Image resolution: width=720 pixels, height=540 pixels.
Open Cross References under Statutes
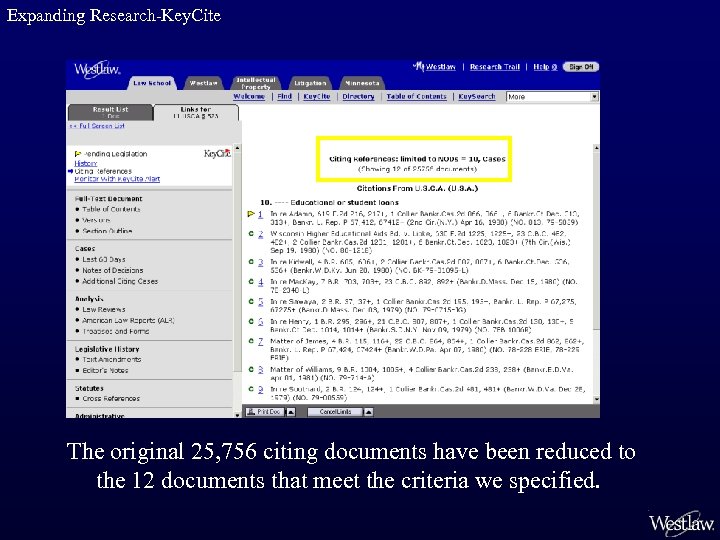(111, 399)
